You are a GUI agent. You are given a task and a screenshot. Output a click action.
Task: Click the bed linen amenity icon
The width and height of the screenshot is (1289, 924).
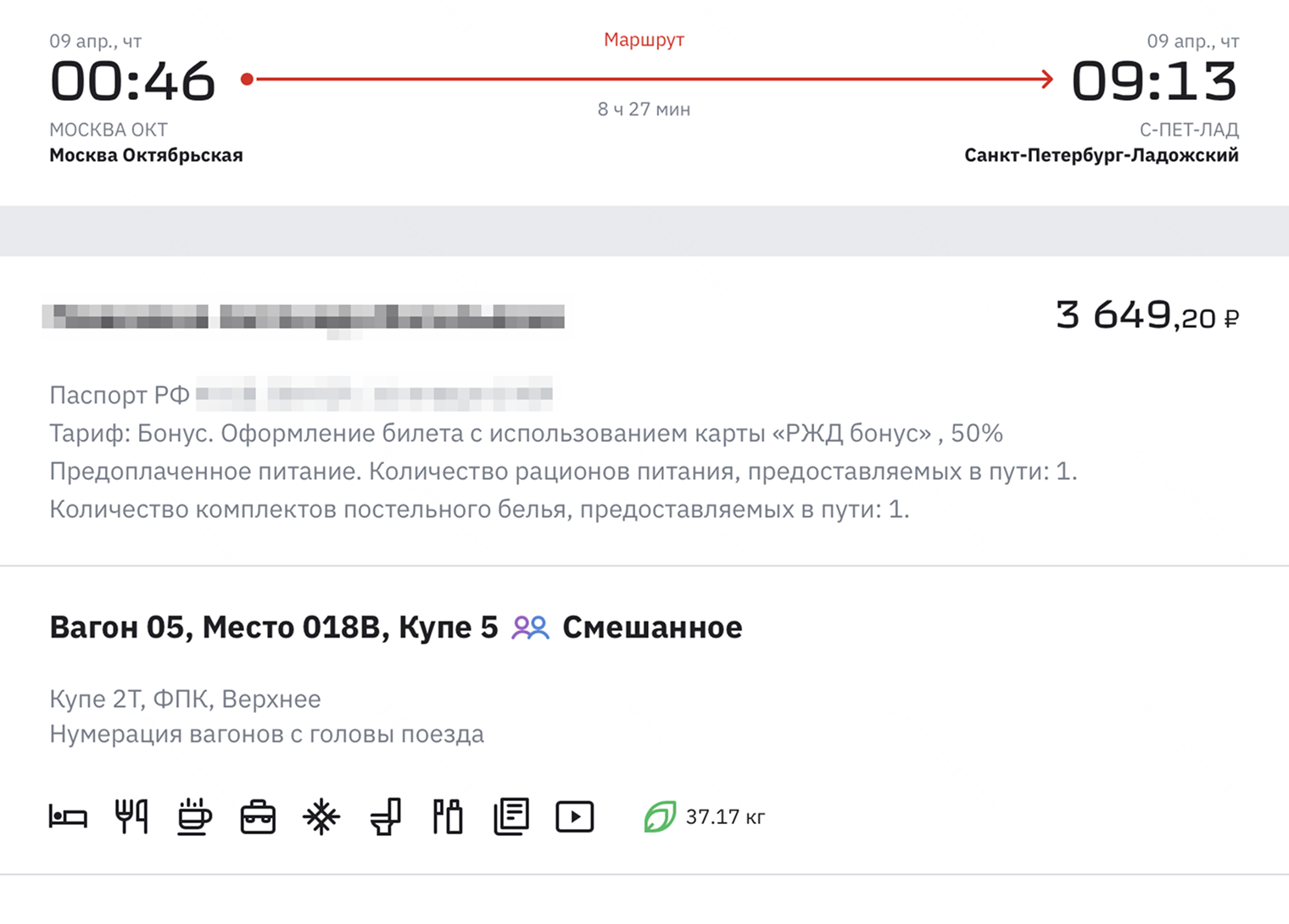click(x=68, y=817)
